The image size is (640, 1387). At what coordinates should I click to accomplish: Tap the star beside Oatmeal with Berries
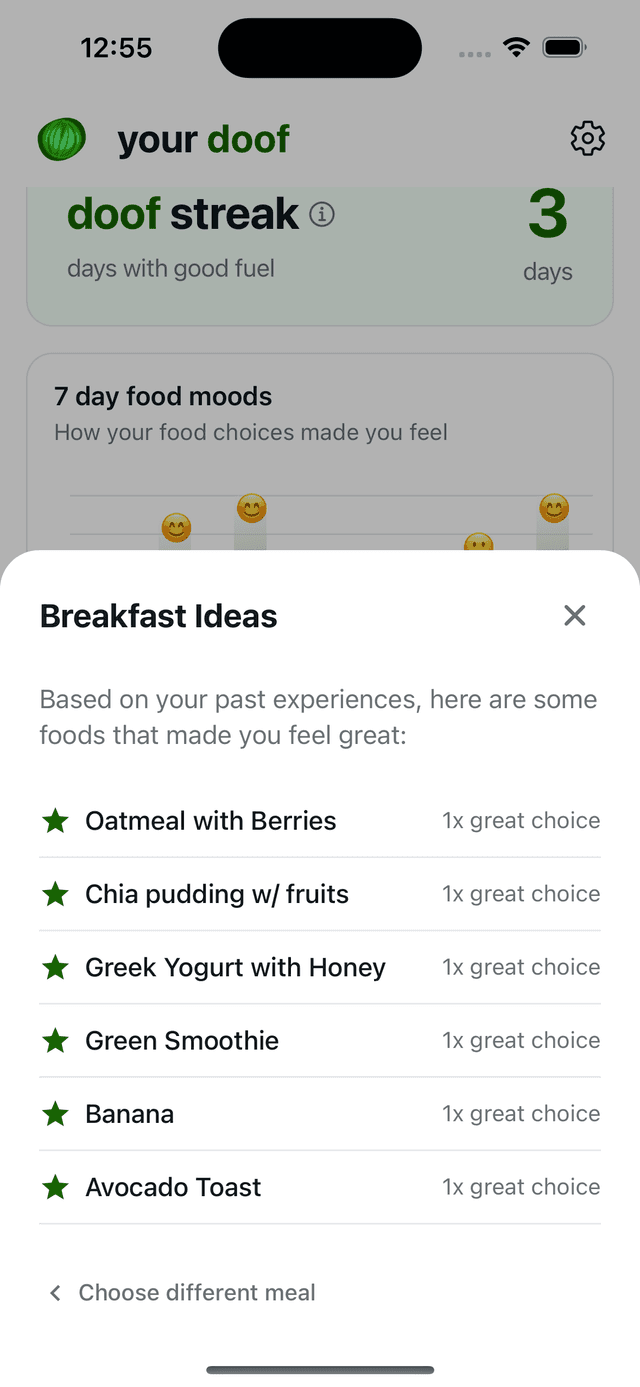[55, 820]
